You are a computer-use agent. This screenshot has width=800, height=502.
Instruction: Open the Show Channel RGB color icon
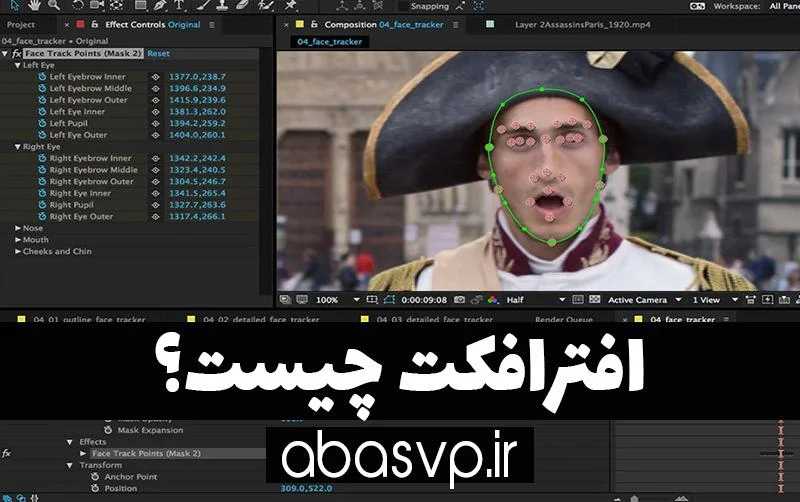click(493, 299)
